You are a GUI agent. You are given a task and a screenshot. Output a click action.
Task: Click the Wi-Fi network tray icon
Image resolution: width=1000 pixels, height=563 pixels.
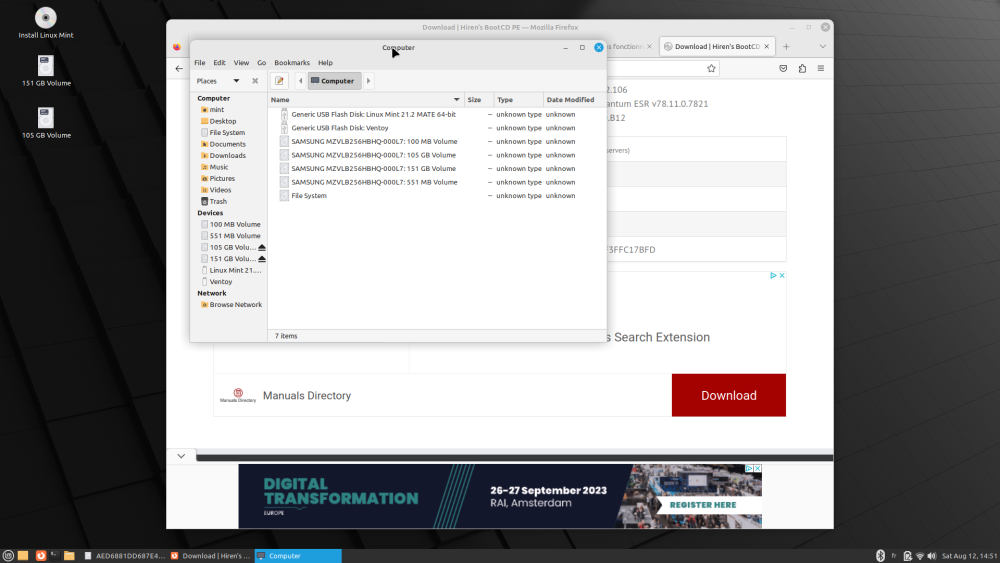tap(920, 556)
